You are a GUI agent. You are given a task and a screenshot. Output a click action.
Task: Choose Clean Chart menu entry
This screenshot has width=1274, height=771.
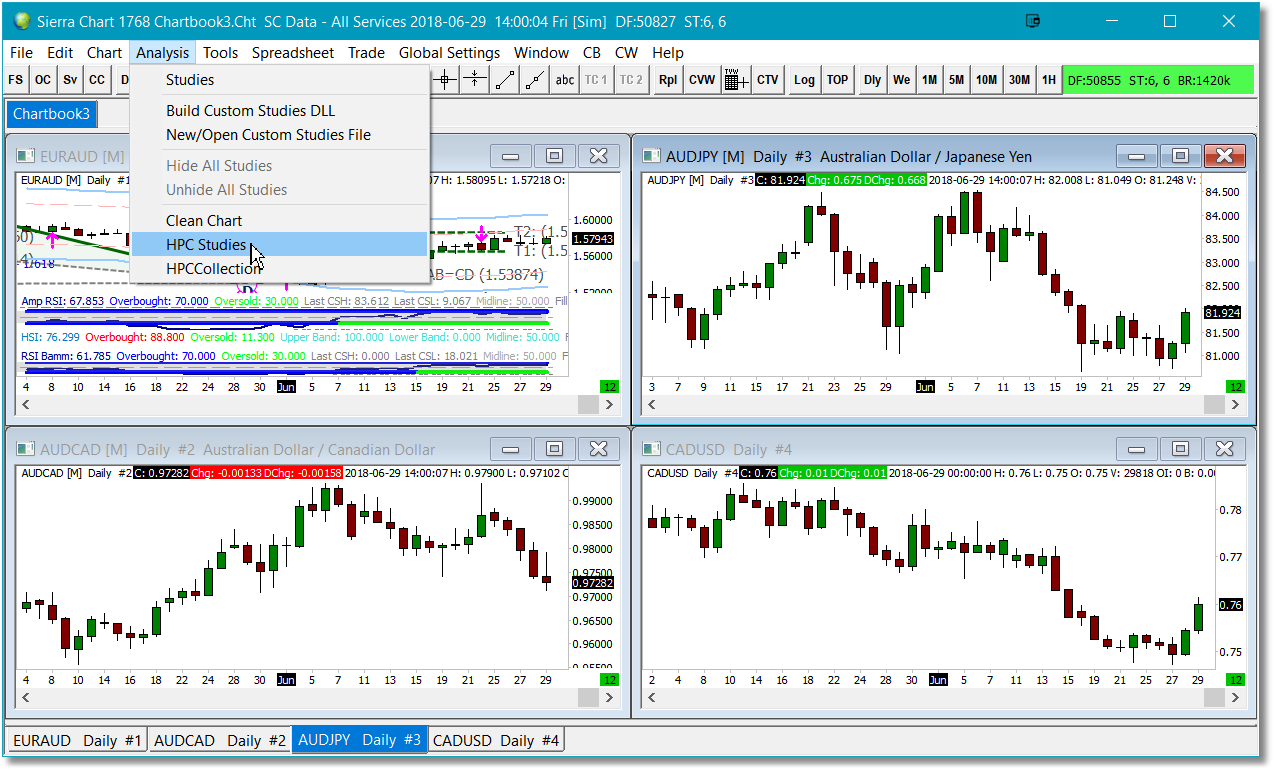click(280, 221)
